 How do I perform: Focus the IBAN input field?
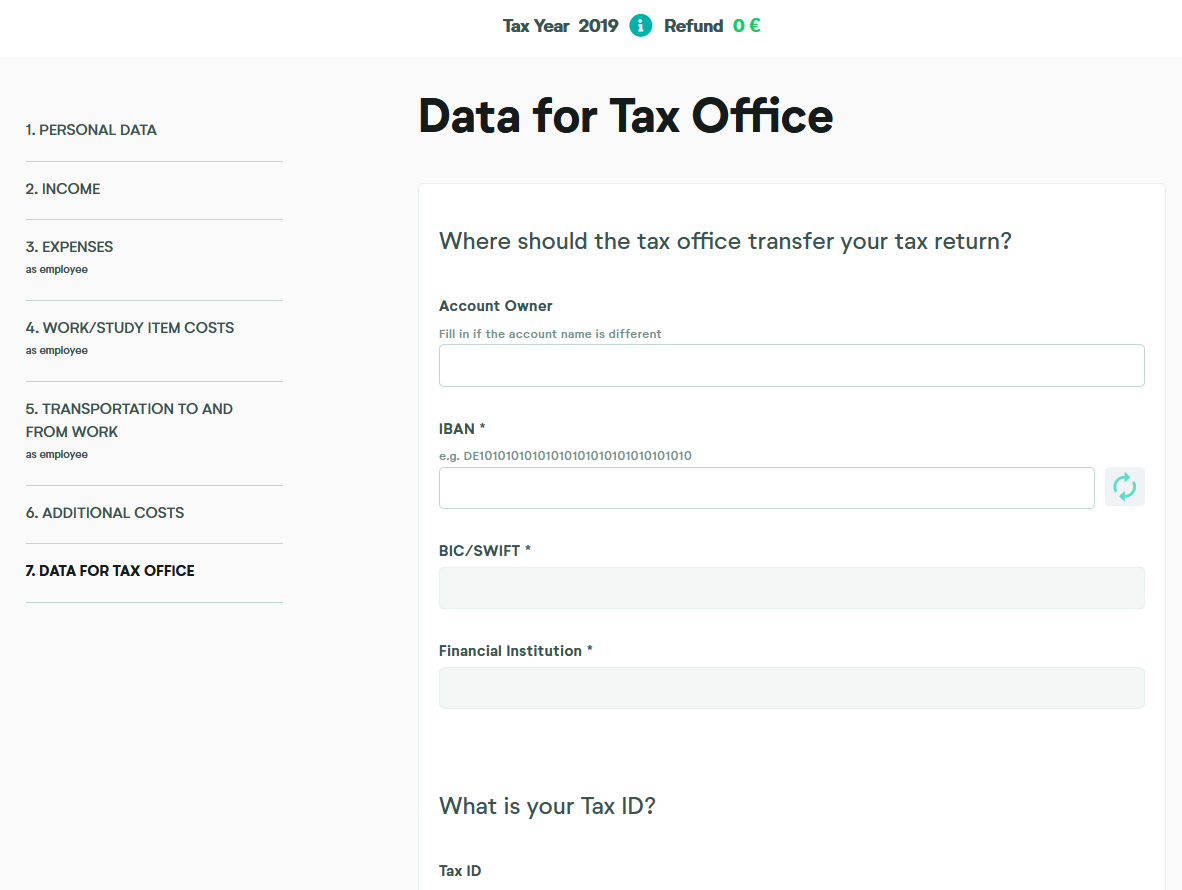point(766,487)
